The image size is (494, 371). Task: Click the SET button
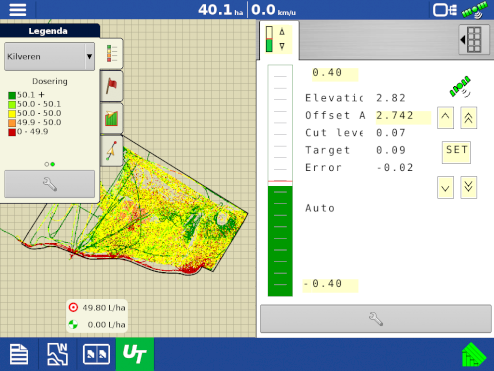click(x=456, y=152)
